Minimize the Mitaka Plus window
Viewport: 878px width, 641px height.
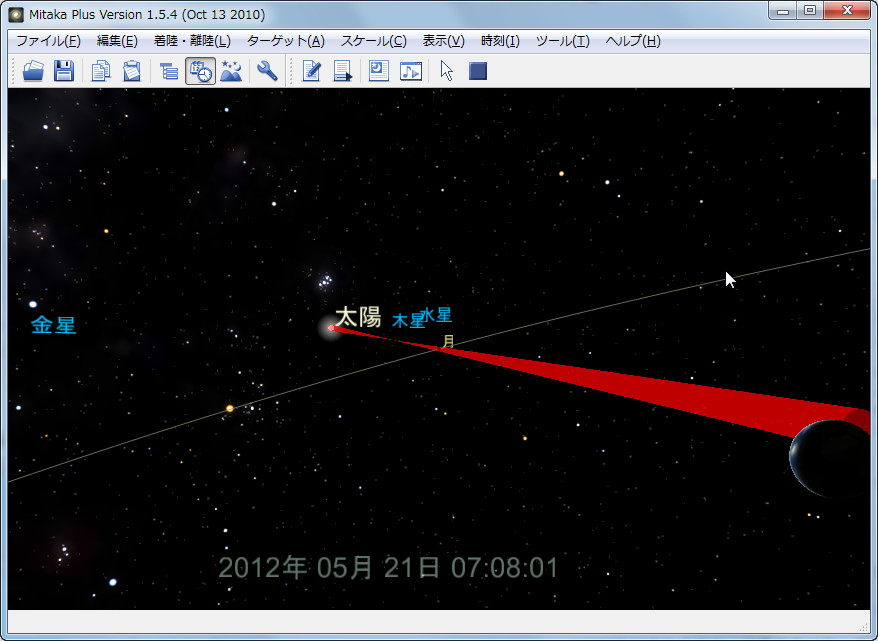point(783,11)
